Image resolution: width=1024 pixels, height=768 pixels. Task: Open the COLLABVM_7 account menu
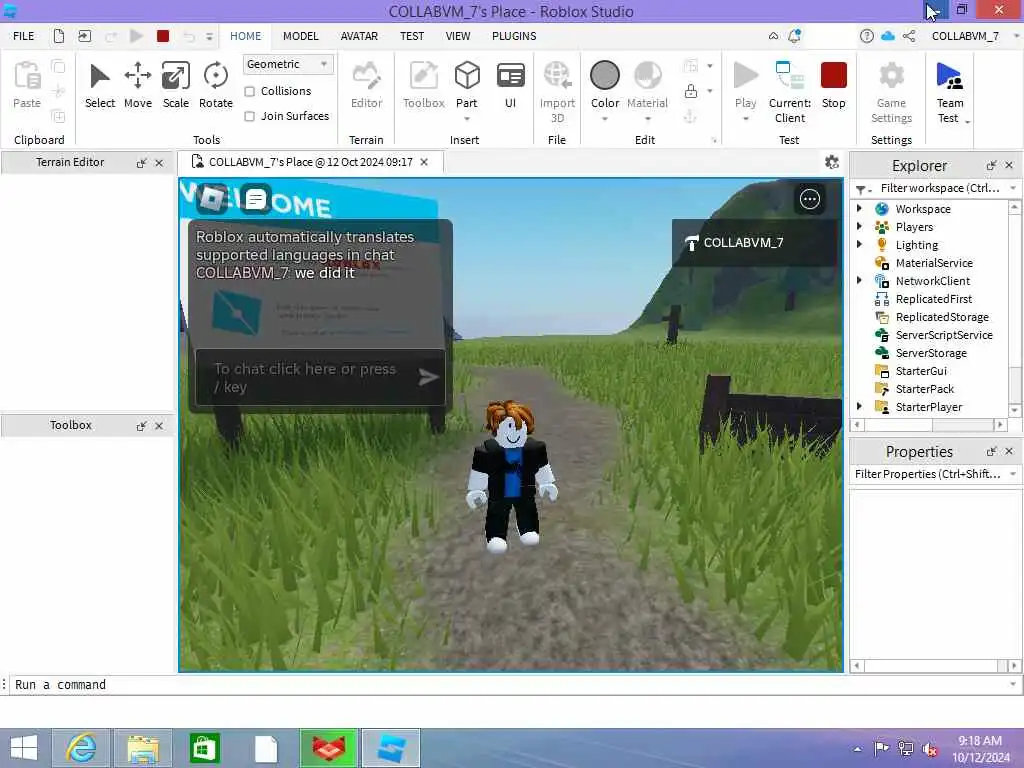965,36
